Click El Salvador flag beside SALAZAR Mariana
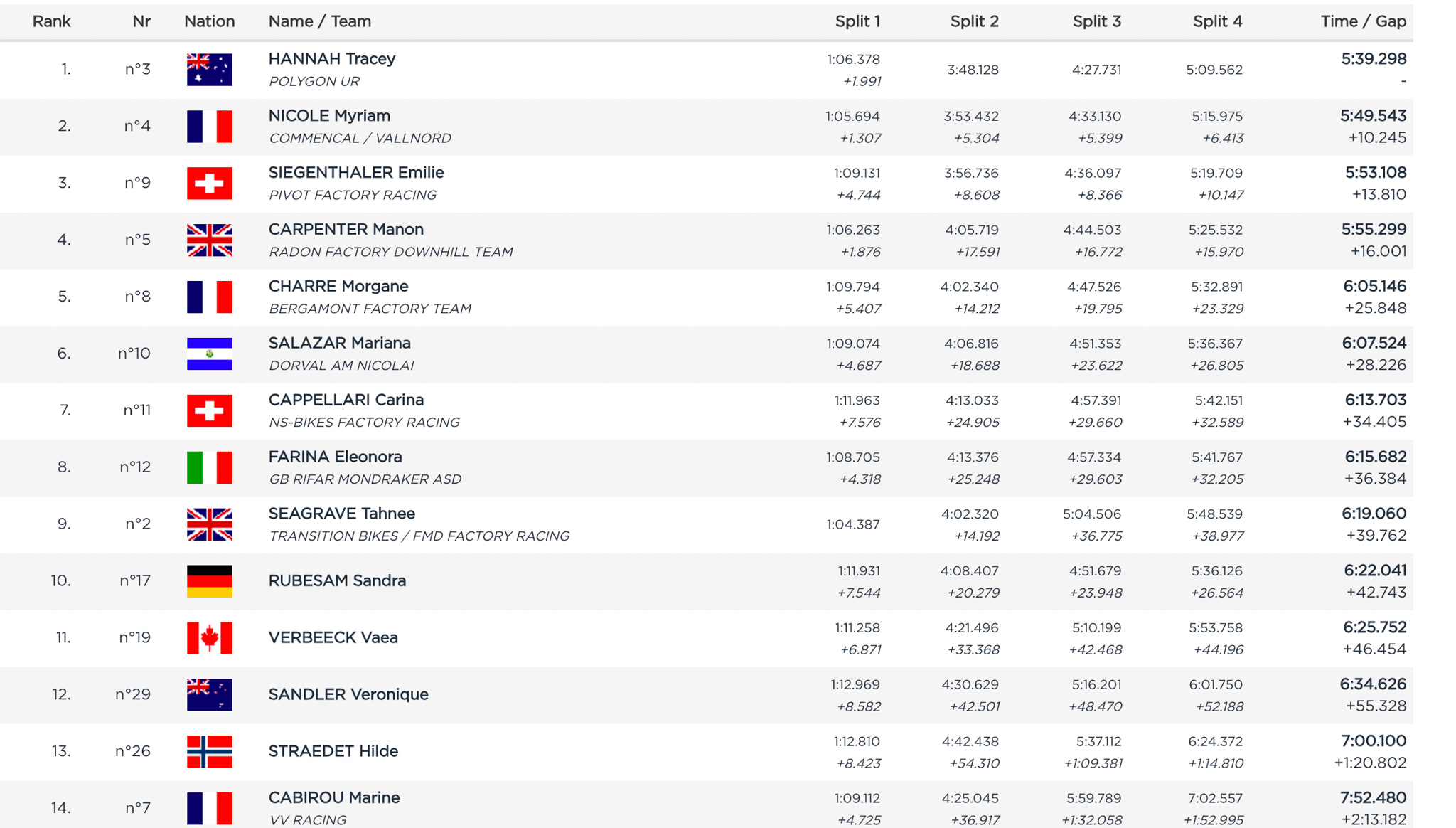The width and height of the screenshot is (1456, 828). [x=209, y=354]
